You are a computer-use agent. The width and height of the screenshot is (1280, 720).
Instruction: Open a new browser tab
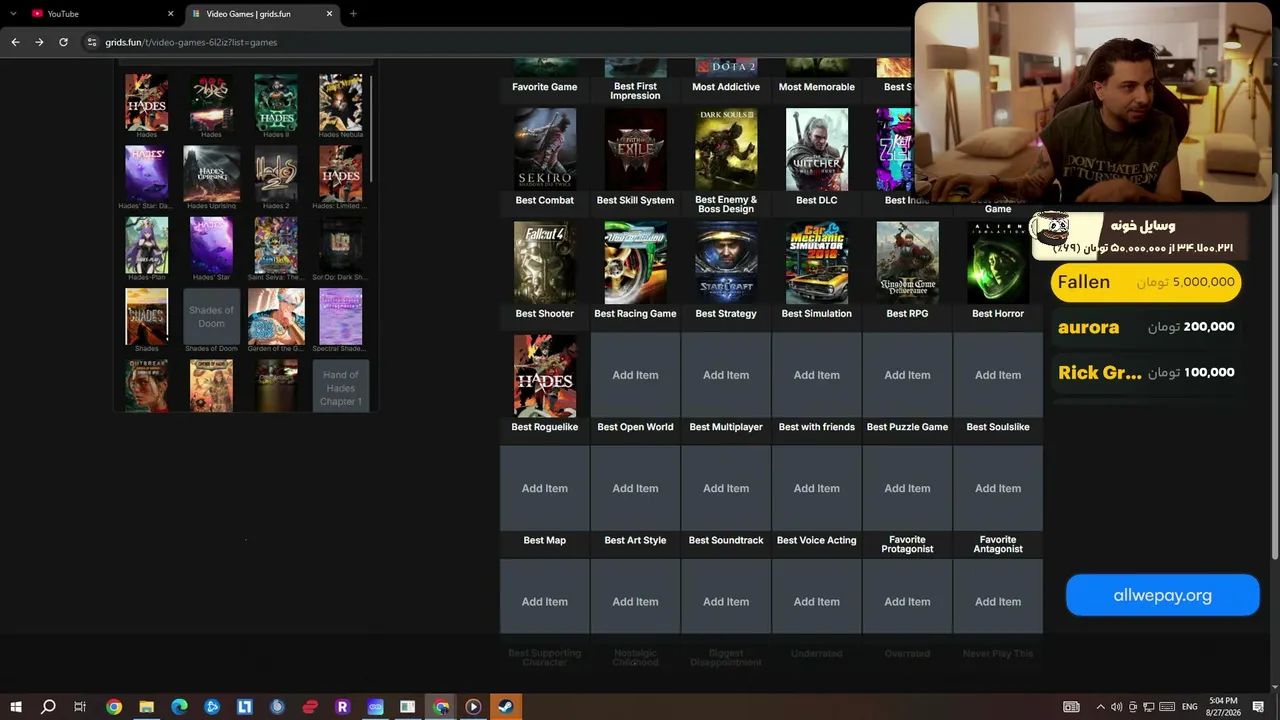point(353,14)
